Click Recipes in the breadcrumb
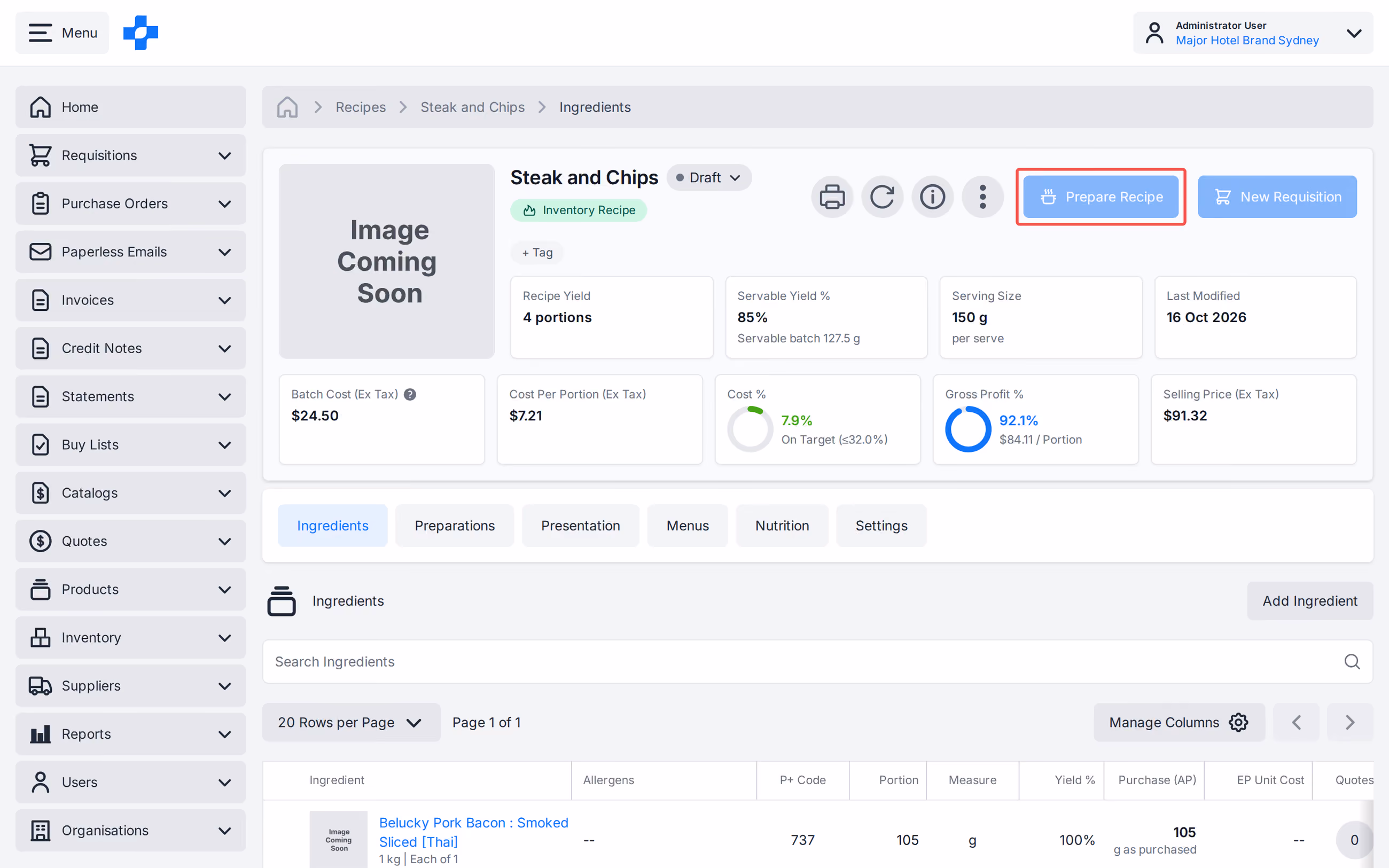The height and width of the screenshot is (868, 1389). click(361, 107)
